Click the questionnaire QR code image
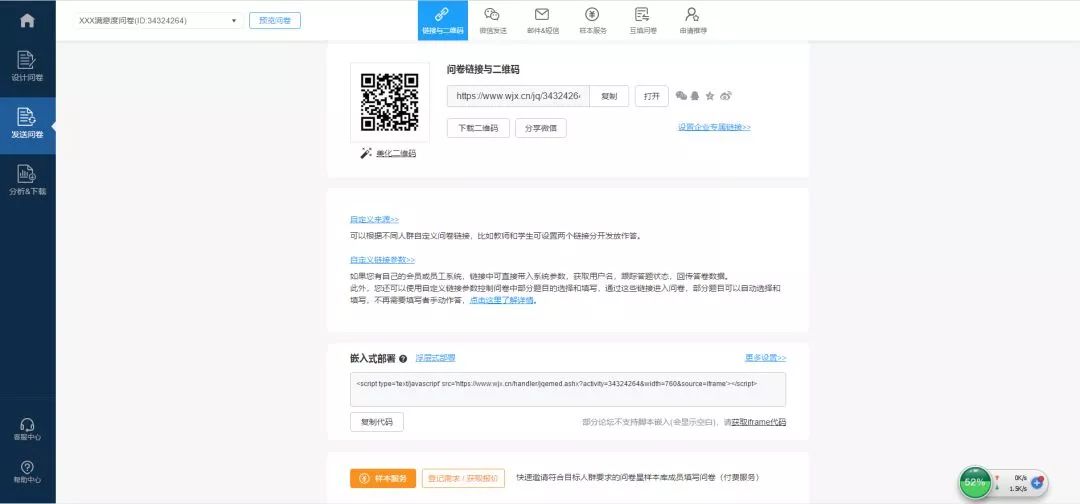 (x=390, y=102)
